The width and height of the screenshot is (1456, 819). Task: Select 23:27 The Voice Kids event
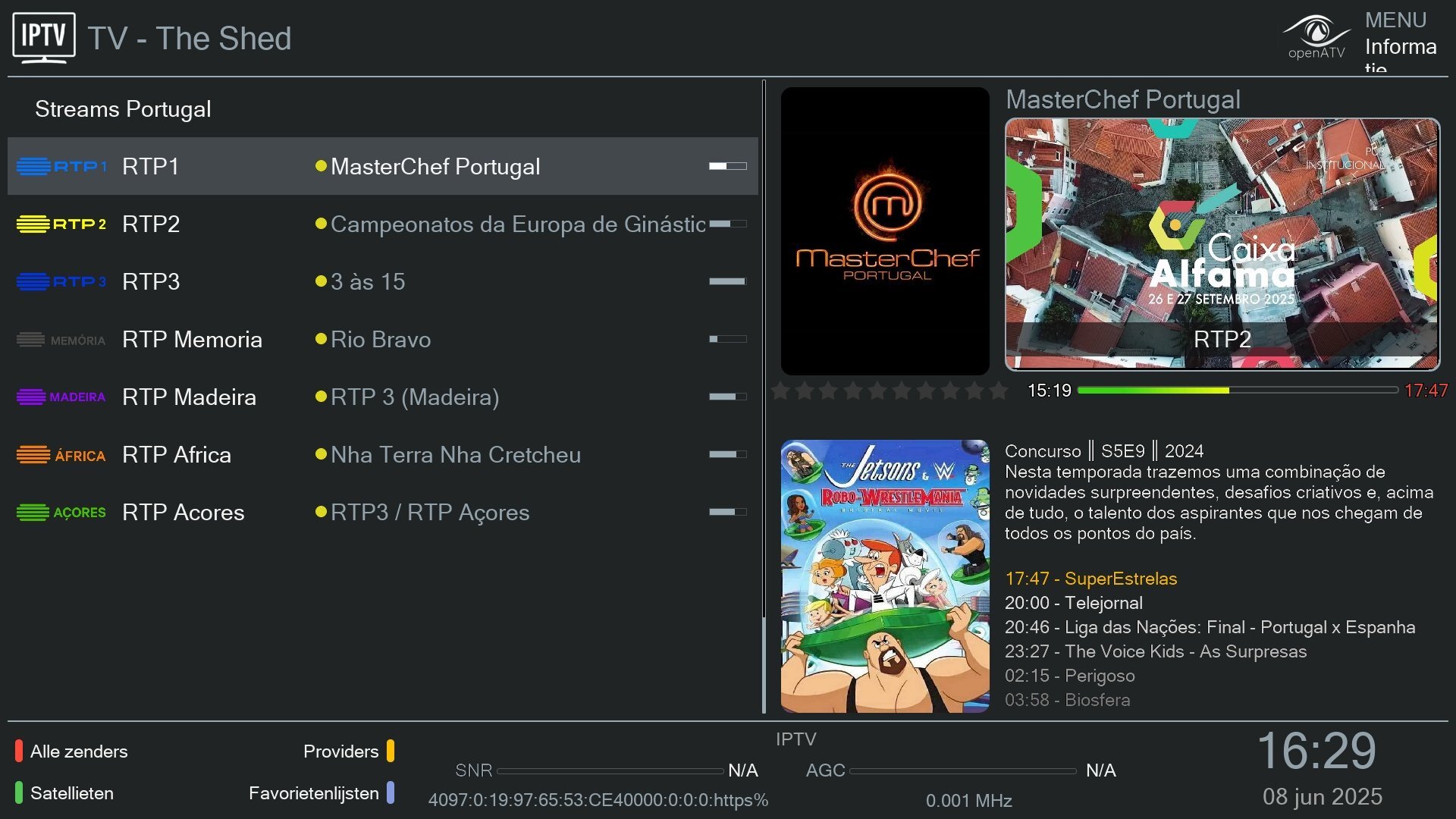click(1156, 651)
